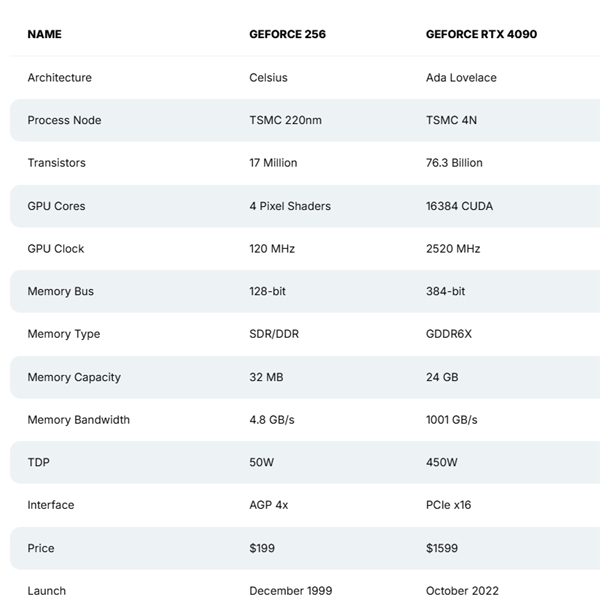
Task: Click the 16384 CUDA cell
Action: 459,206
